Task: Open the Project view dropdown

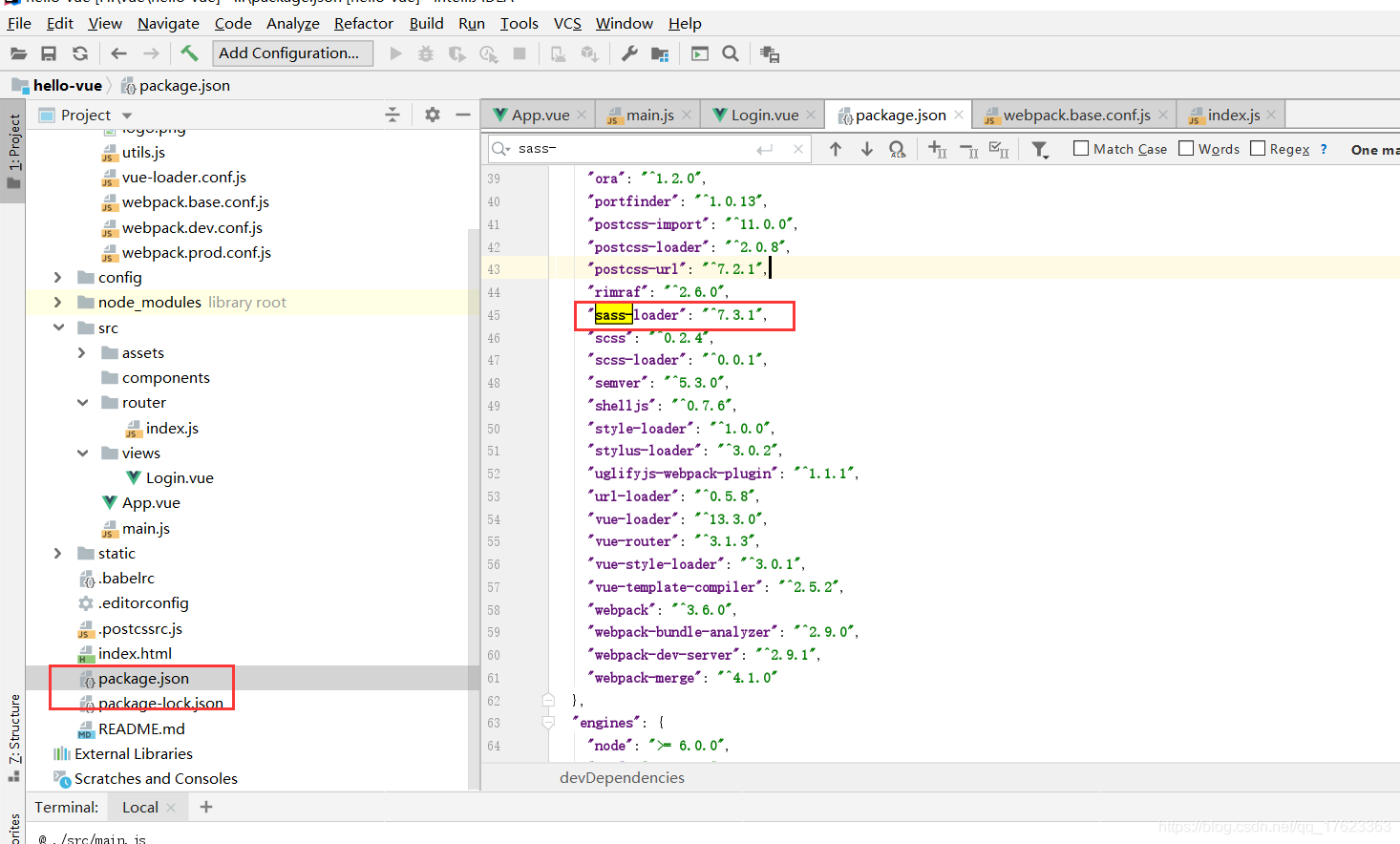Action: pyautogui.click(x=127, y=116)
